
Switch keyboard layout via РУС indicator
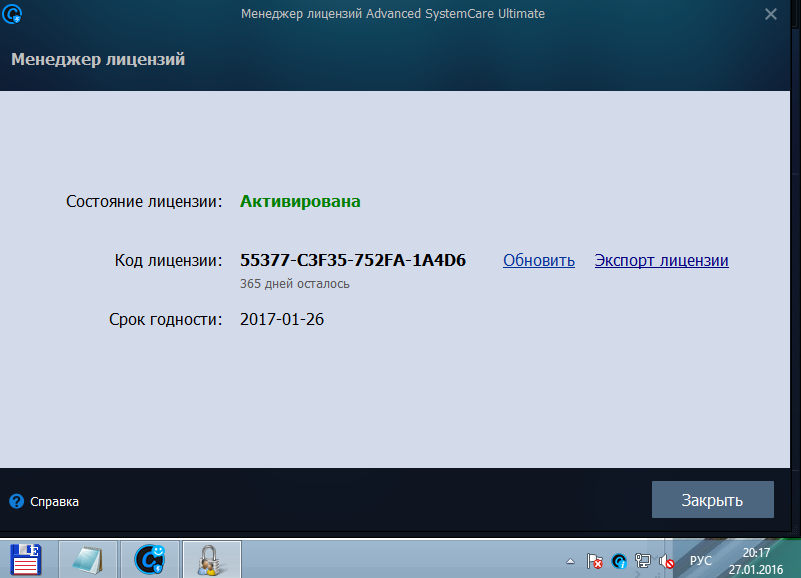click(699, 562)
